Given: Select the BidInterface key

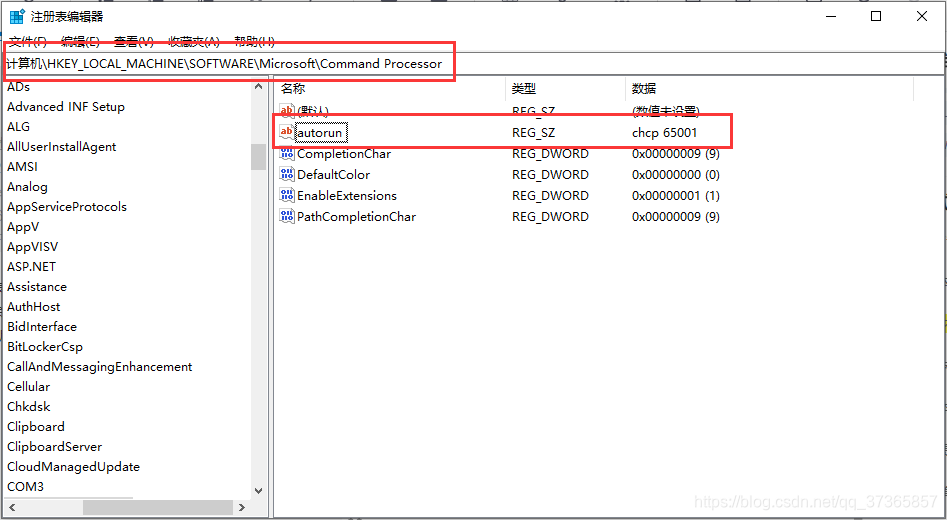Looking at the screenshot, I should (42, 327).
